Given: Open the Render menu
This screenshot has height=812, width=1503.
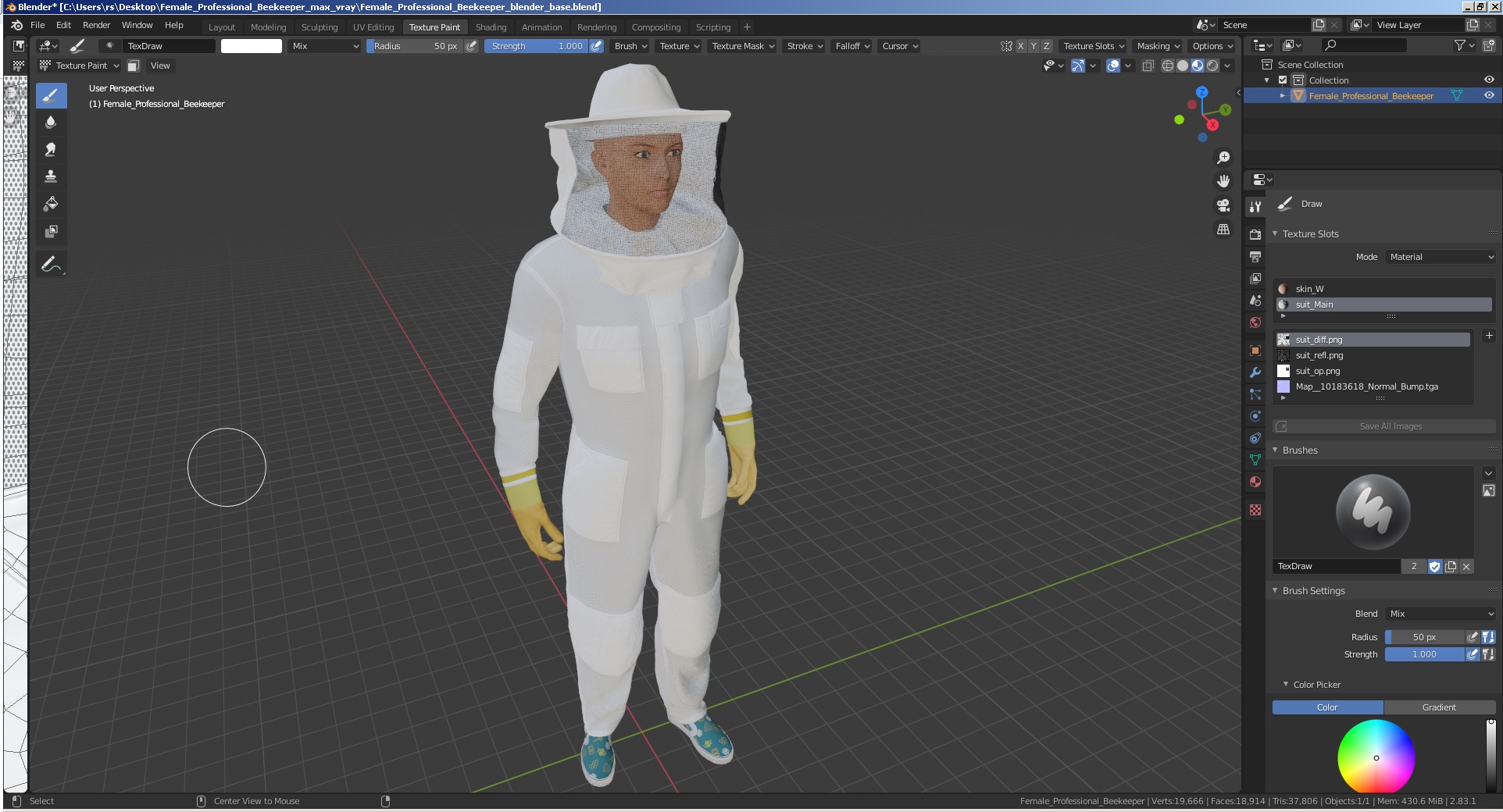Looking at the screenshot, I should tap(97, 25).
